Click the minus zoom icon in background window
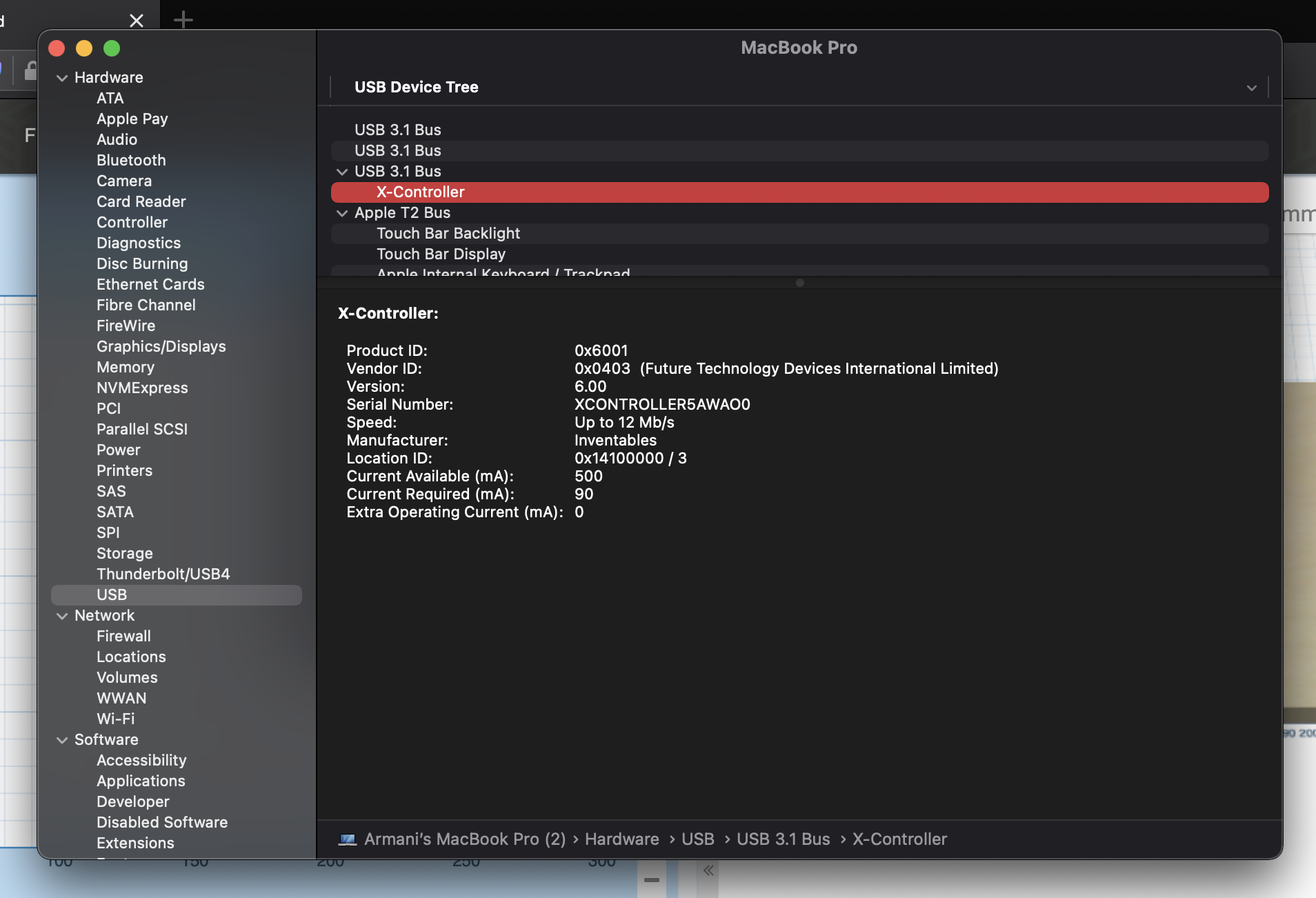1316x898 pixels. pyautogui.click(x=652, y=879)
